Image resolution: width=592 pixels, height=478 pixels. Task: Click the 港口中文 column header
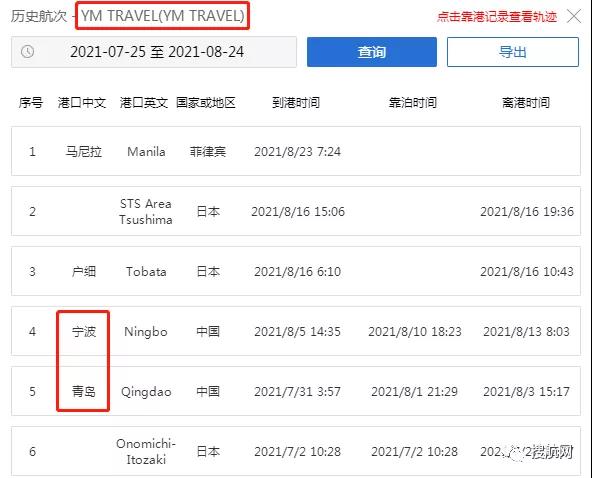[x=82, y=103]
